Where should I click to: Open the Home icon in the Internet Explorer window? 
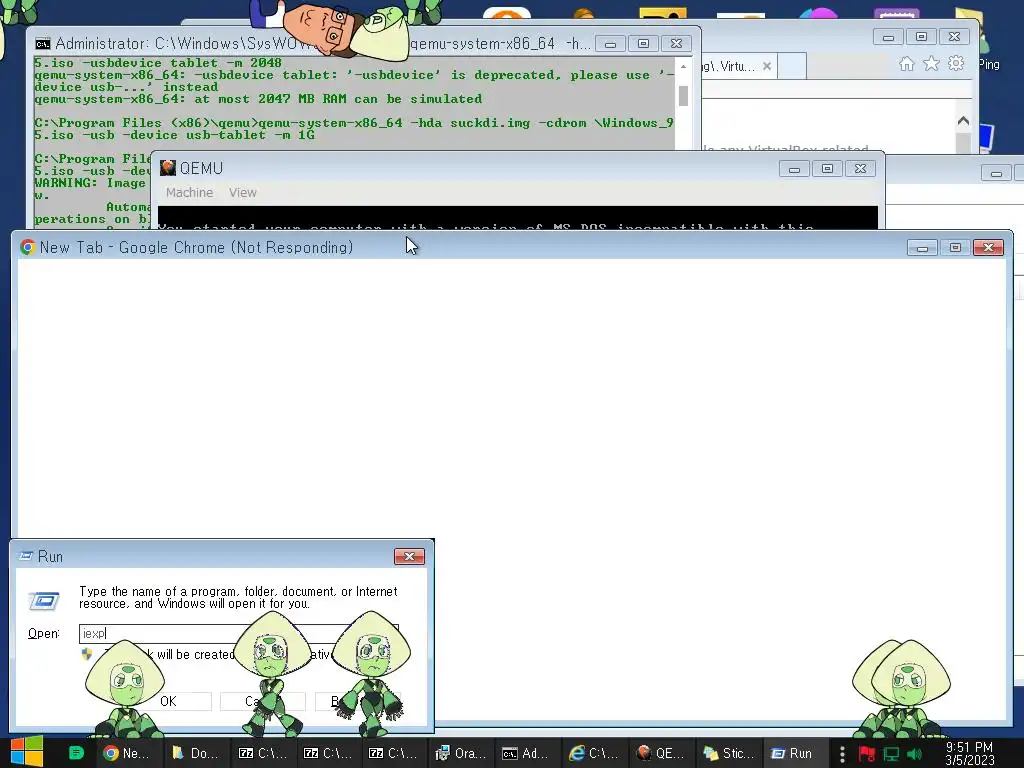coord(906,63)
